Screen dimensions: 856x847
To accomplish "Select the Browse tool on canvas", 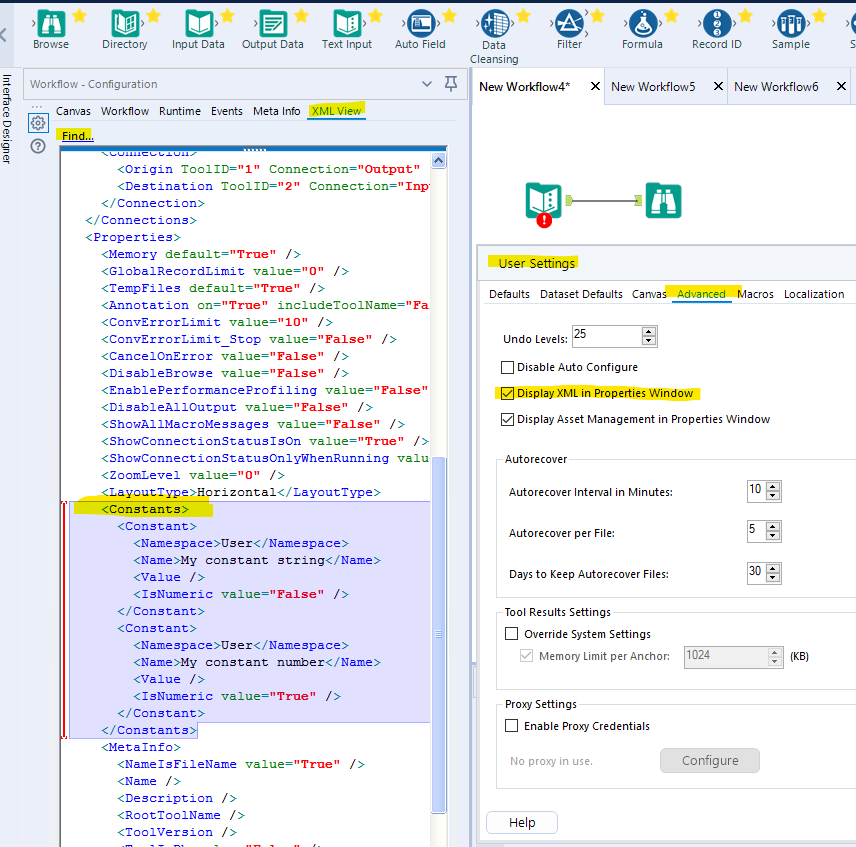I will pyautogui.click(x=663, y=201).
